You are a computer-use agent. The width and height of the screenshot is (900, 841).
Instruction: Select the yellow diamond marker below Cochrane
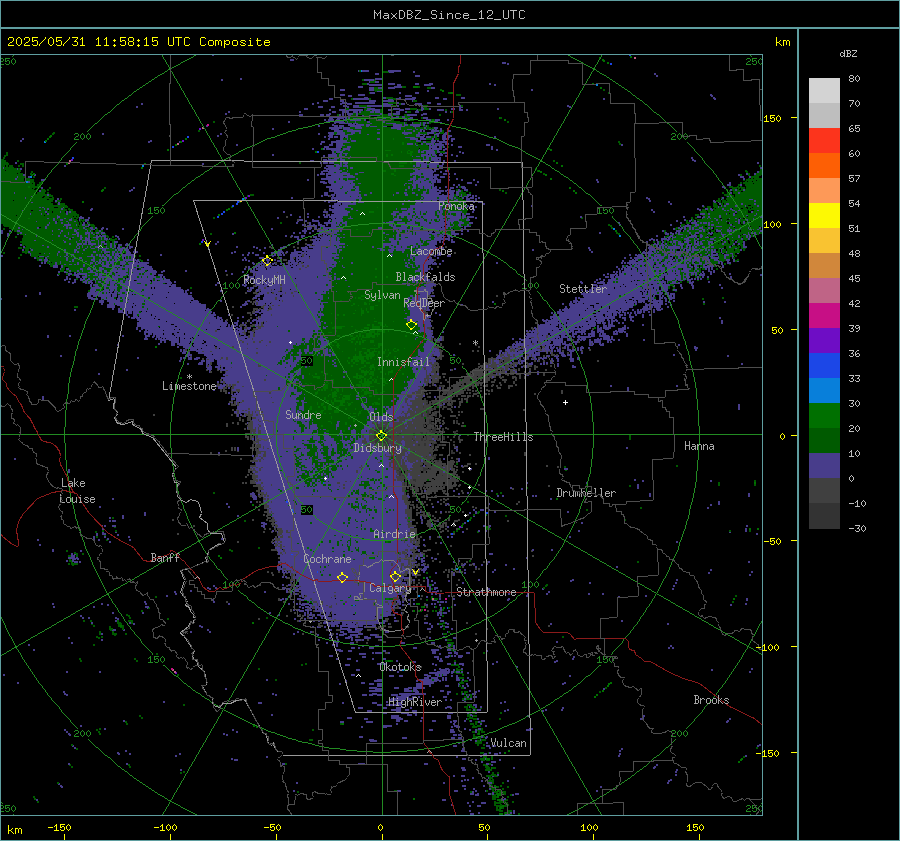(x=342, y=577)
